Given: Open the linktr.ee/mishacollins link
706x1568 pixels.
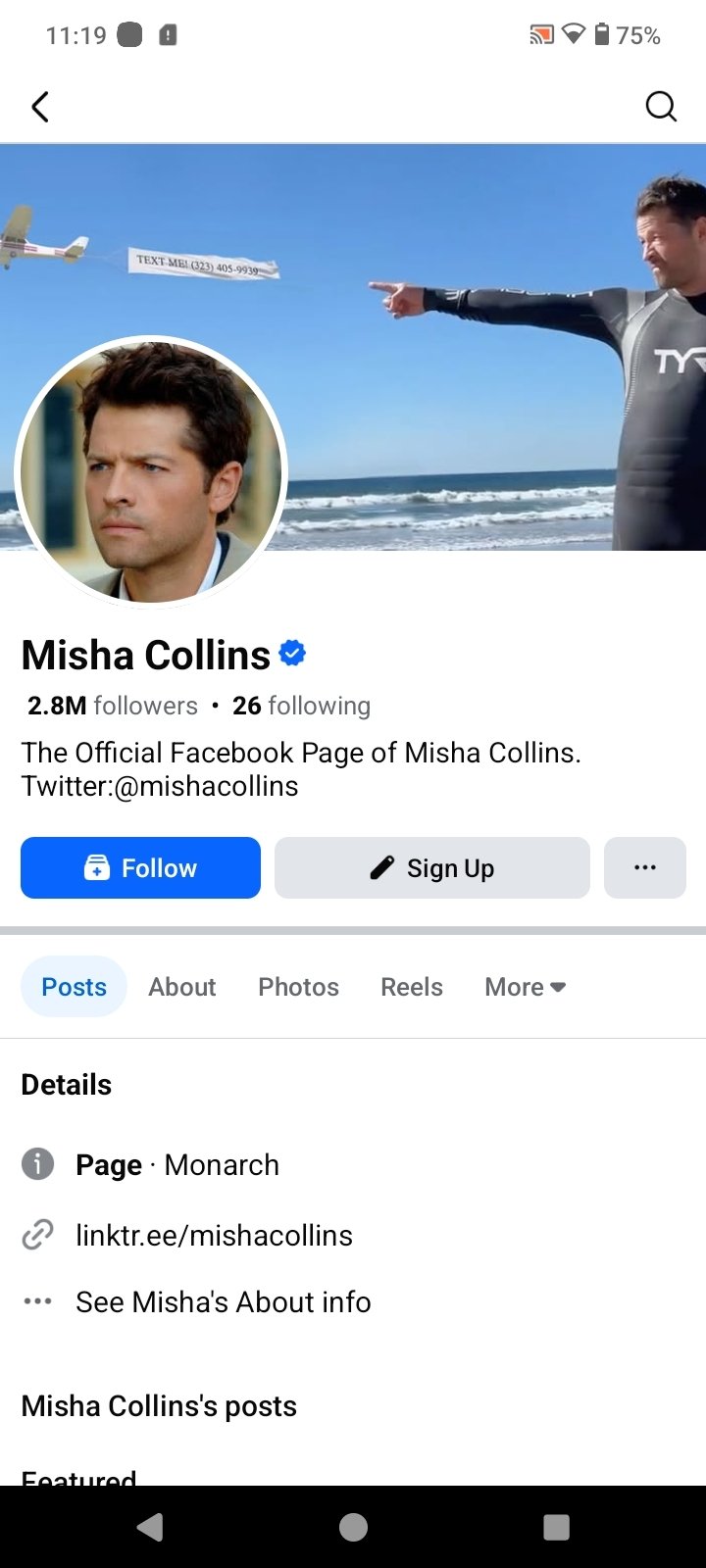Looking at the screenshot, I should (x=214, y=1235).
